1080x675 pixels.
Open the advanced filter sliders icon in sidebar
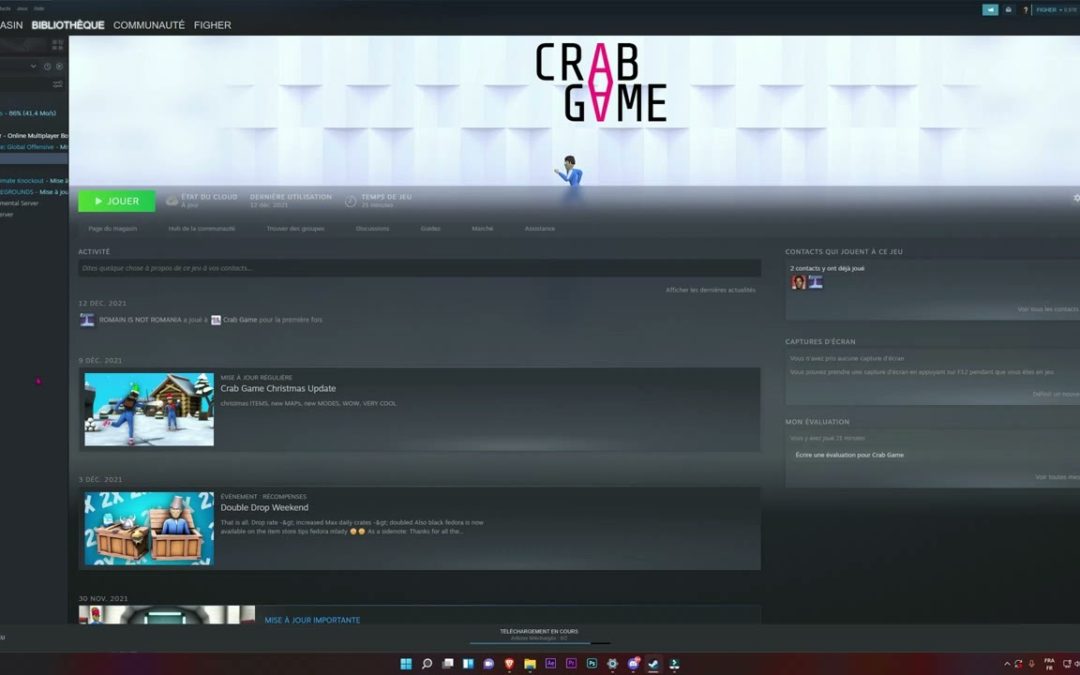(58, 84)
